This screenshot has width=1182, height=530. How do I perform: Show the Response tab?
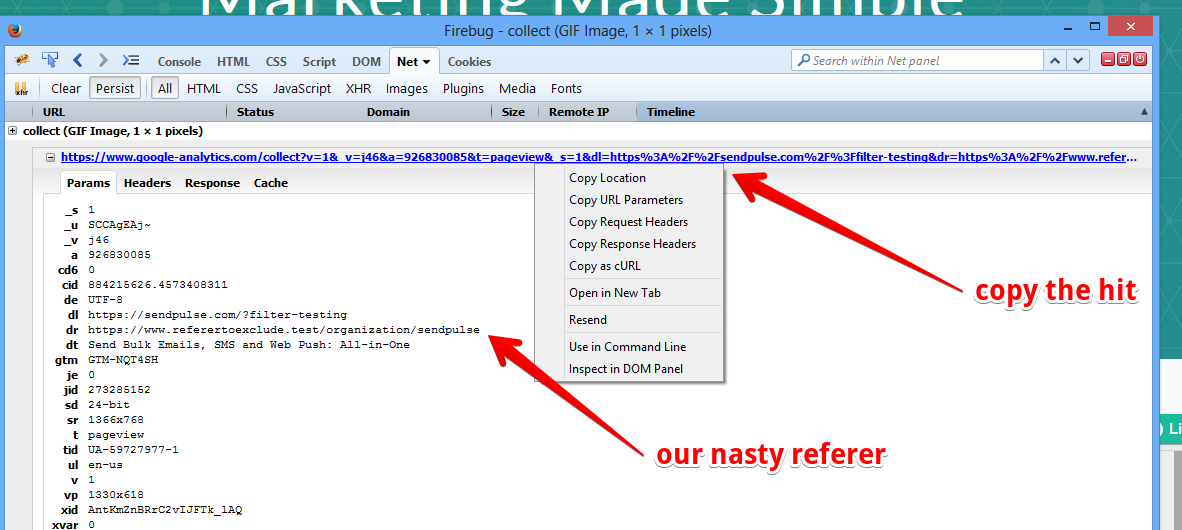(x=213, y=182)
